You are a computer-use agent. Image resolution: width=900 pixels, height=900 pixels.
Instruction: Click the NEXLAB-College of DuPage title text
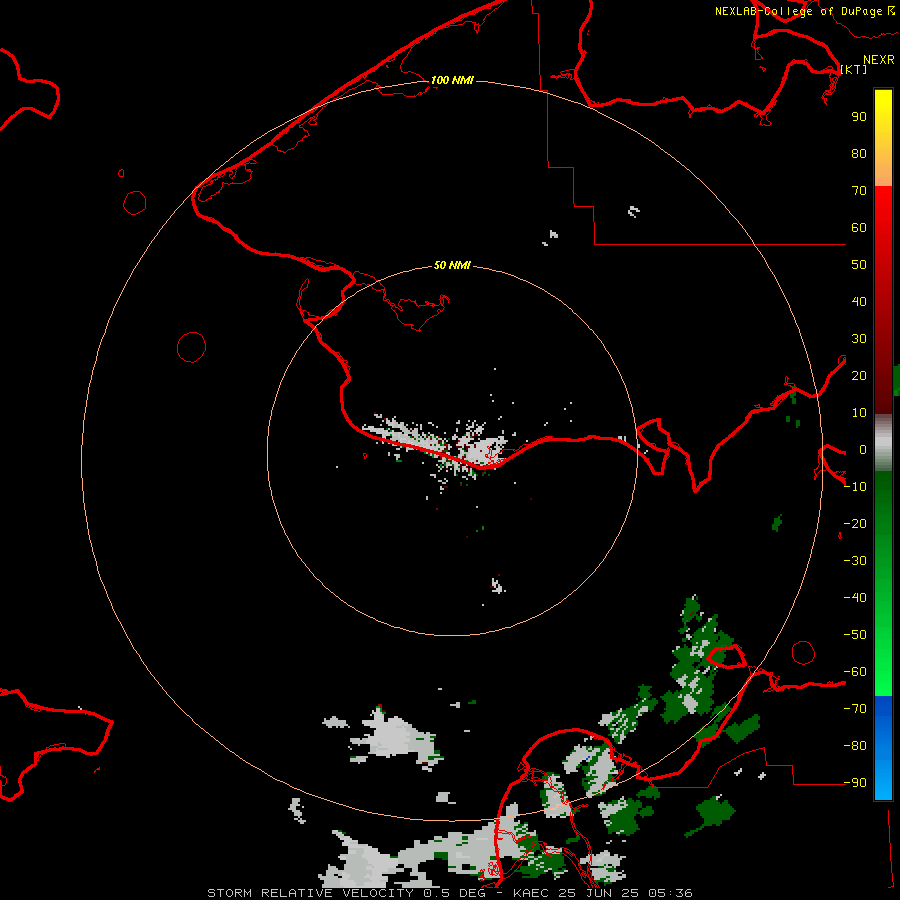pos(800,11)
